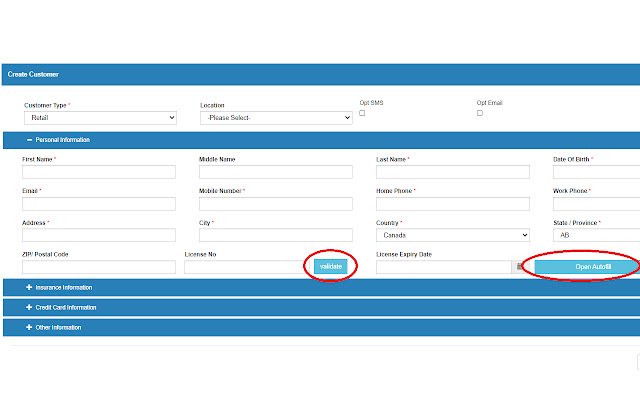This screenshot has height=400, width=640.
Task: Click into the Mobile Number field
Action: point(276,204)
